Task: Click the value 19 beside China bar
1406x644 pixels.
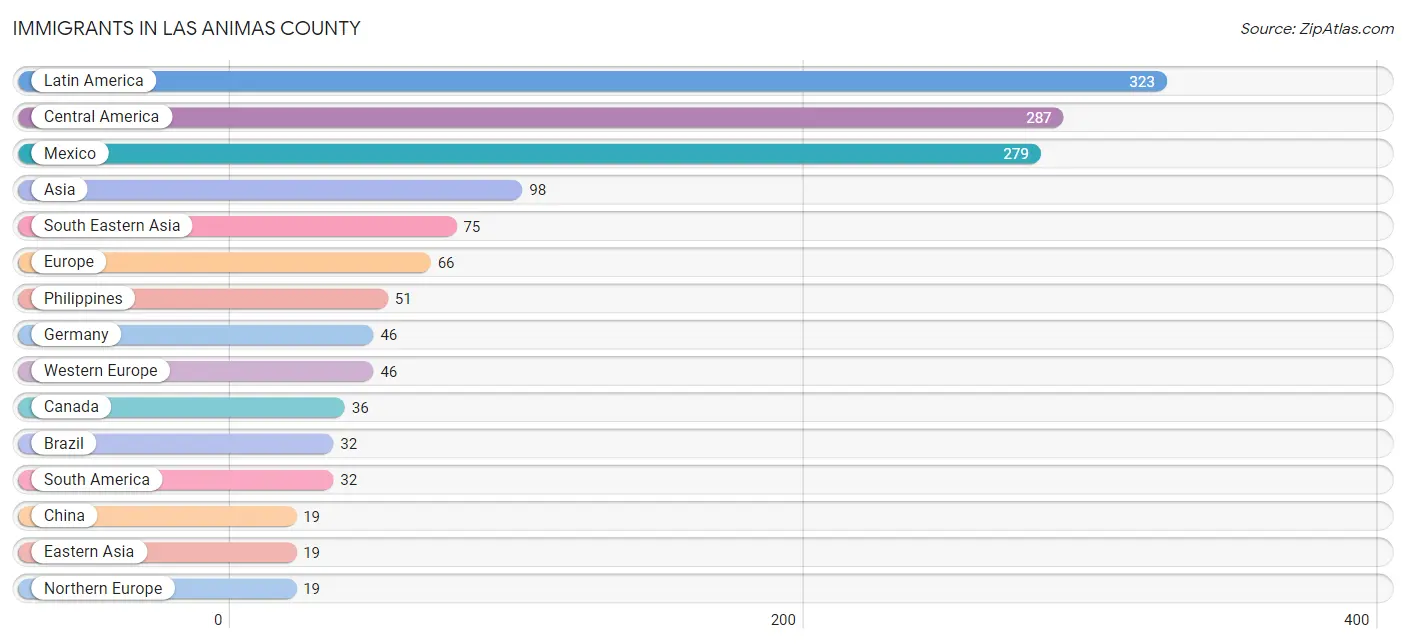Action: pyautogui.click(x=312, y=517)
